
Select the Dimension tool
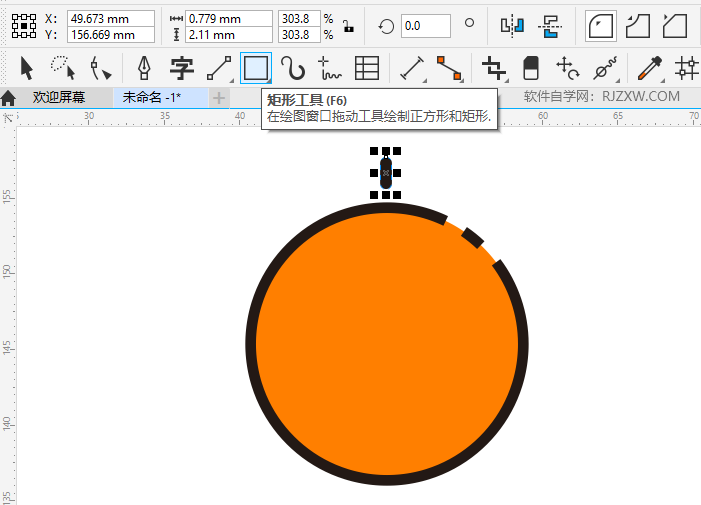pyautogui.click(x=412, y=68)
